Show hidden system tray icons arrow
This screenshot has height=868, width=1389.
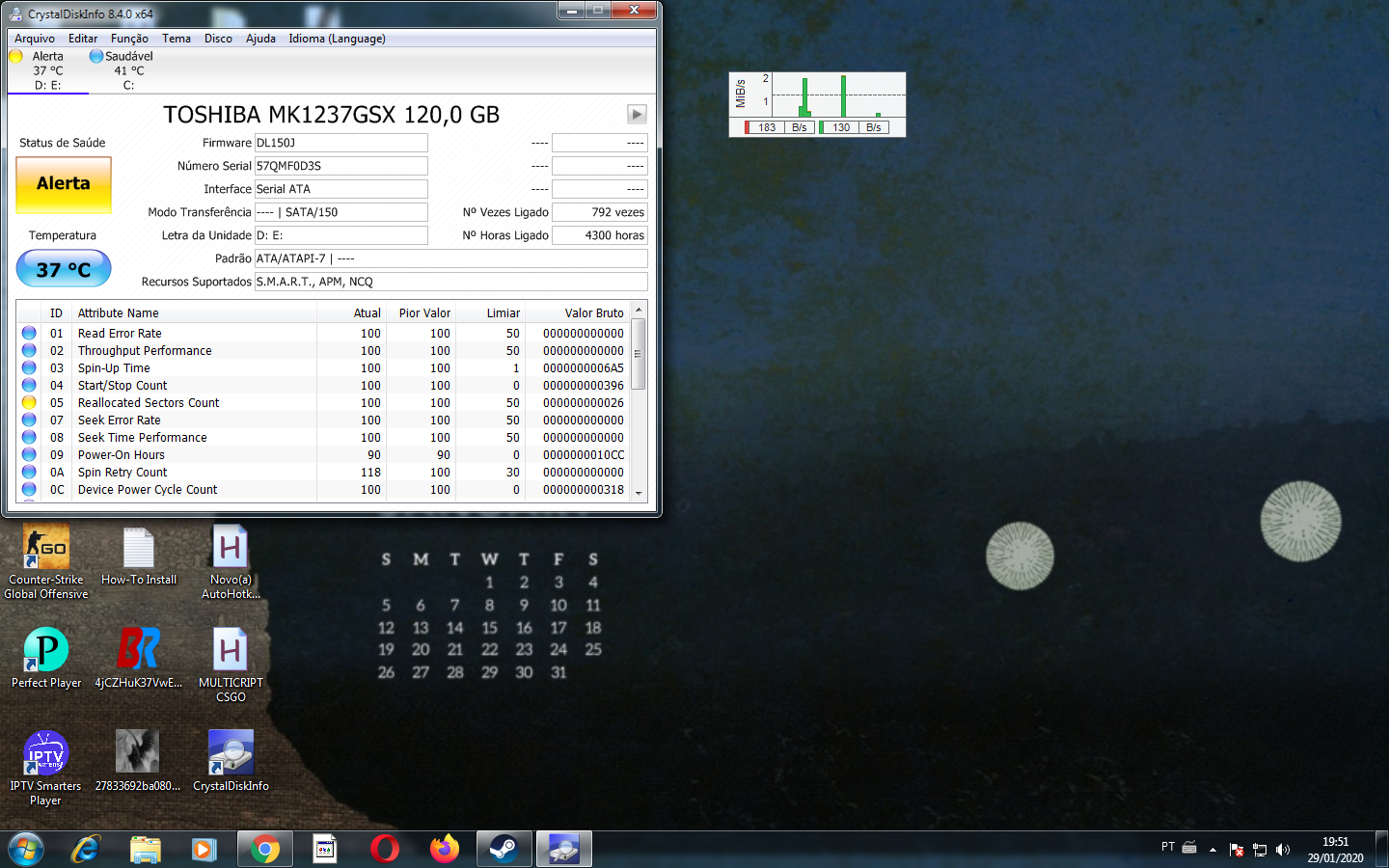pyautogui.click(x=1212, y=850)
